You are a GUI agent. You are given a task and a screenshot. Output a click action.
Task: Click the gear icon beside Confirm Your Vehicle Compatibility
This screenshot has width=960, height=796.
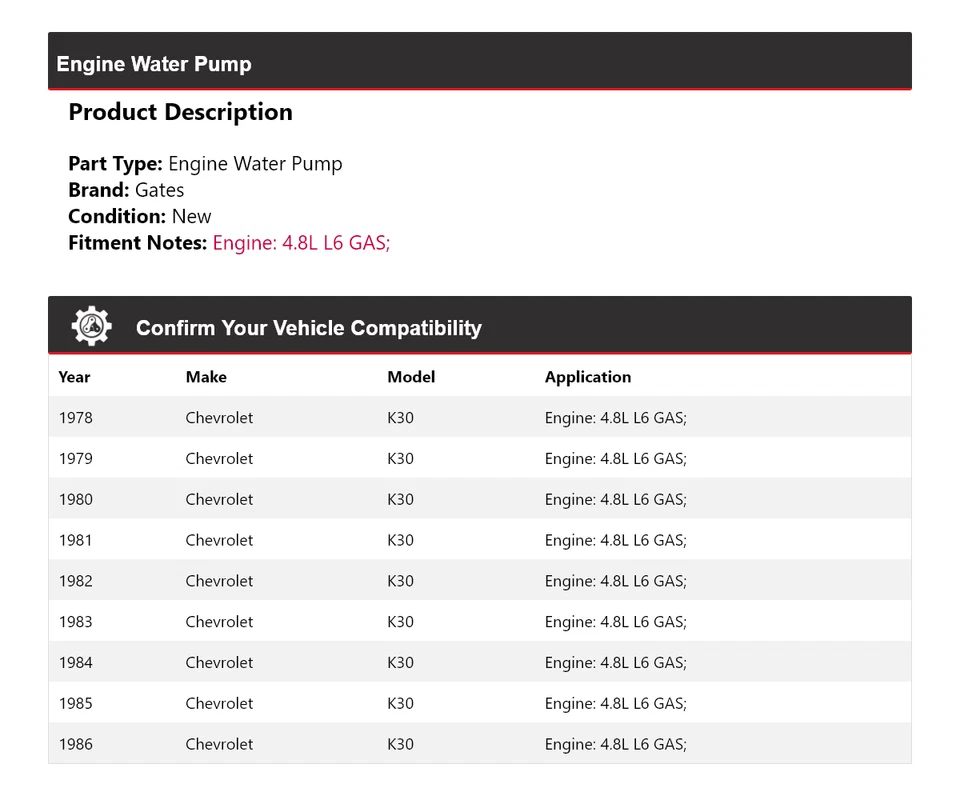(91, 326)
